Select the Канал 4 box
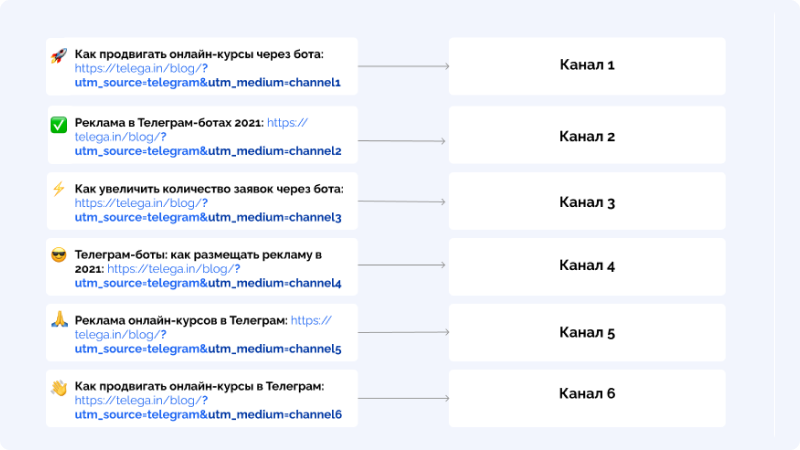 pos(587,267)
